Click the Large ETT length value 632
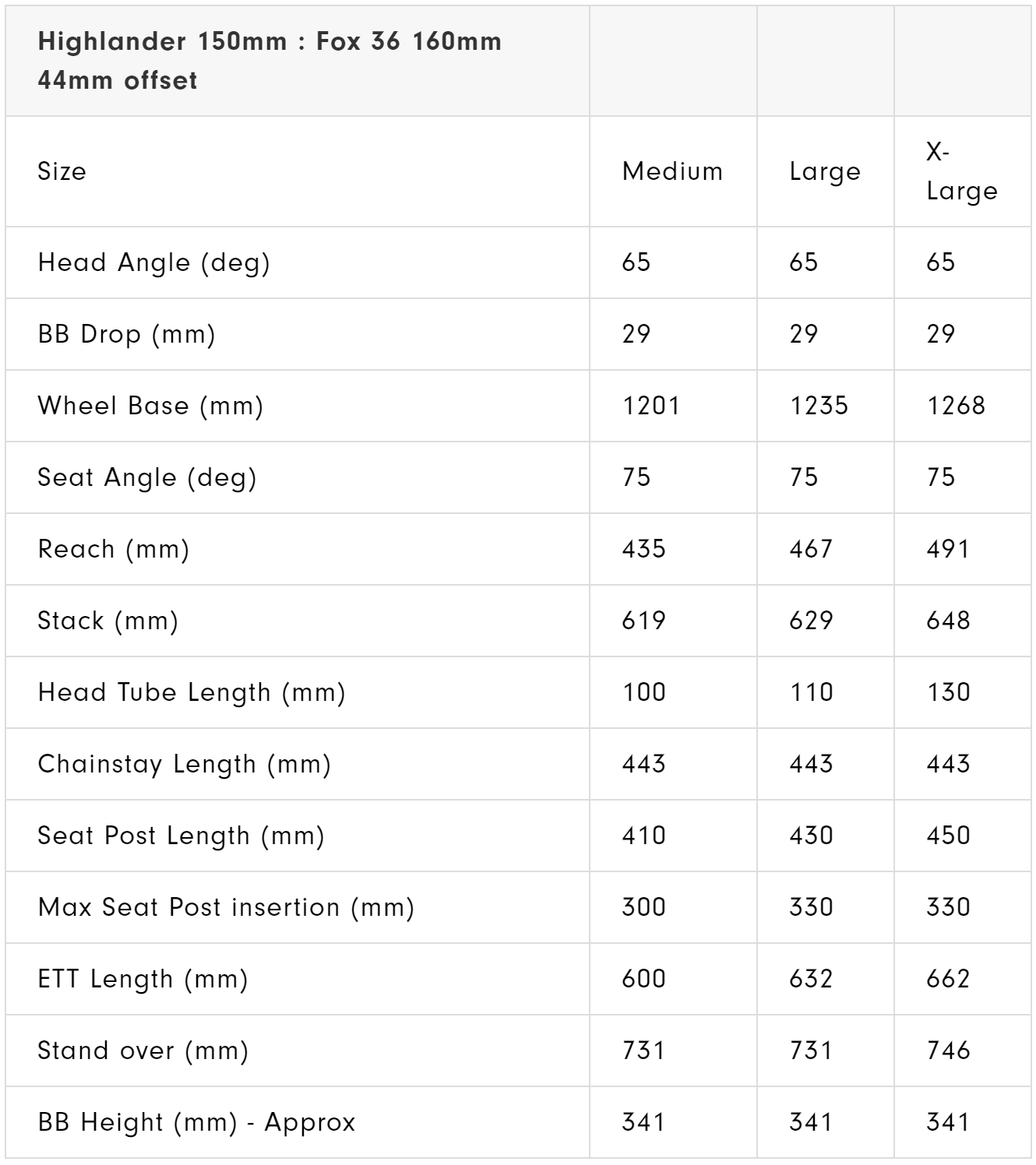 coord(811,979)
